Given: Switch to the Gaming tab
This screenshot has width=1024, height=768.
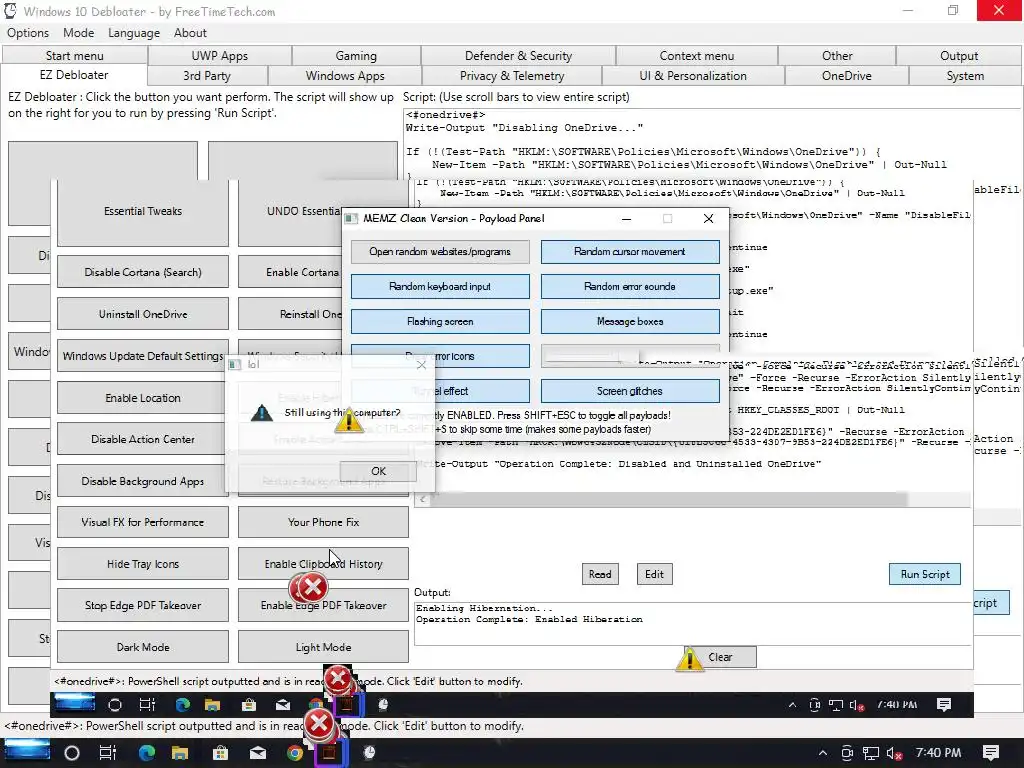Looking at the screenshot, I should (356, 56).
